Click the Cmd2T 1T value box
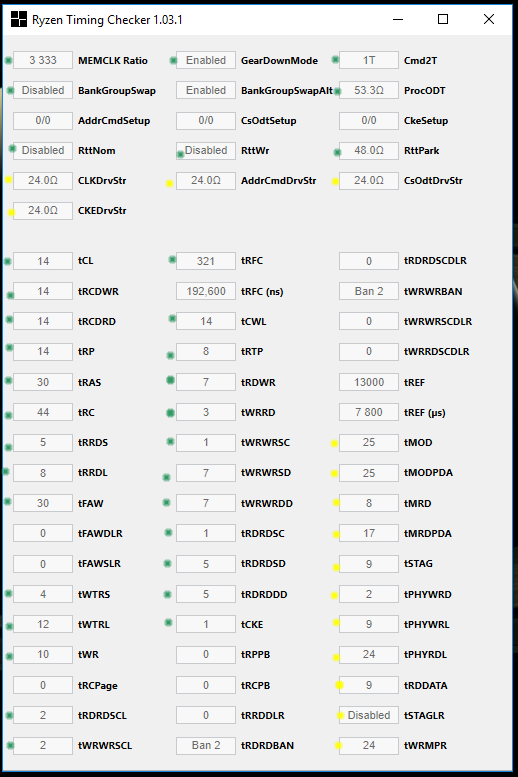This screenshot has height=777, width=518. pyautogui.click(x=369, y=60)
